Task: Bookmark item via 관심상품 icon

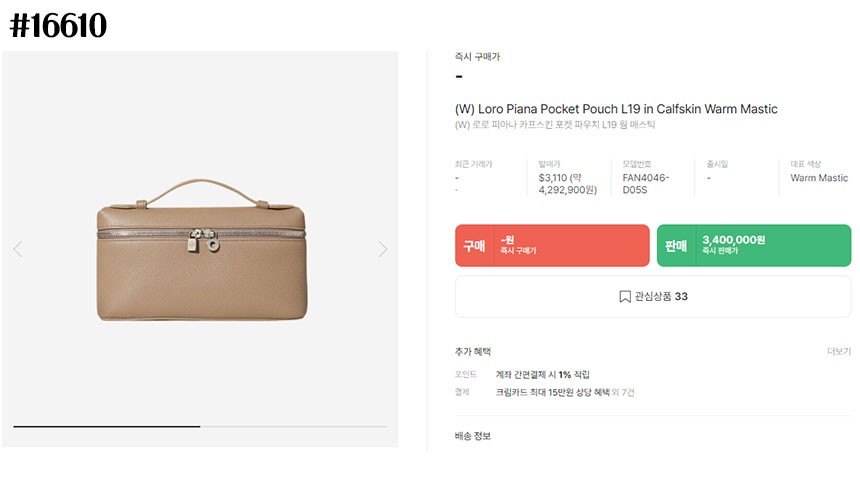Action: point(625,297)
